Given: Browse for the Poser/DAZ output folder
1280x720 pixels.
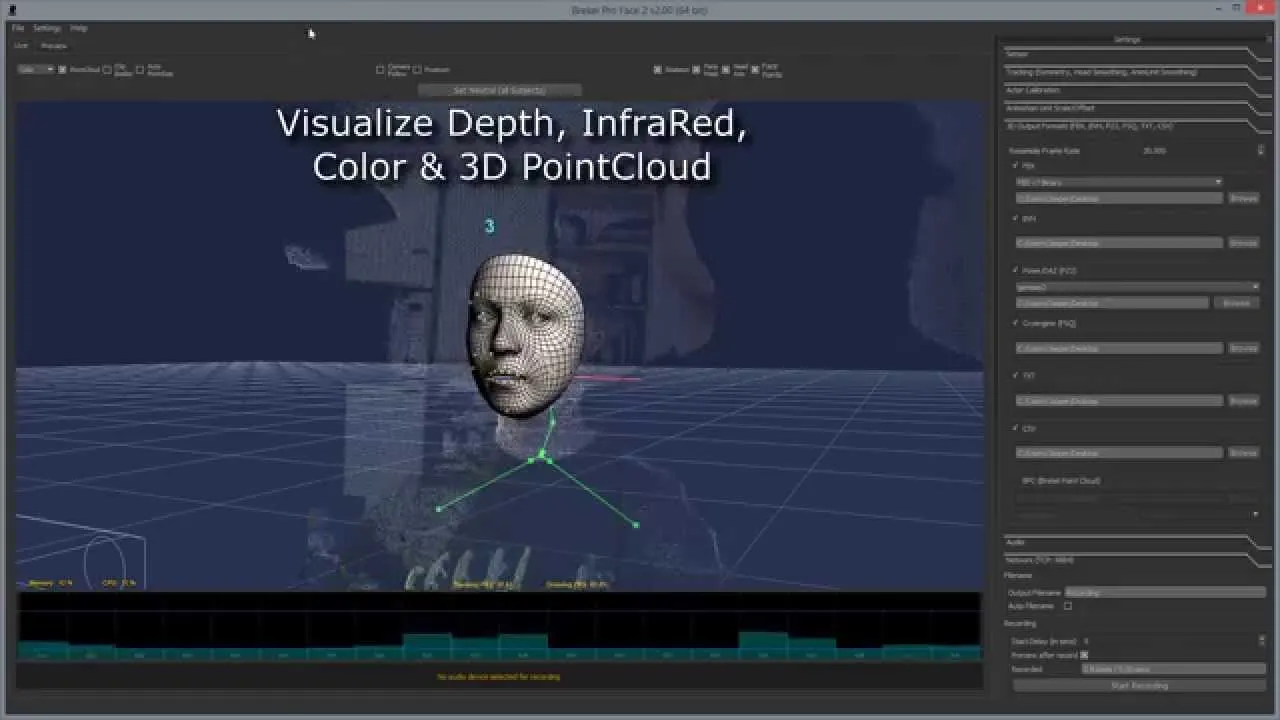Looking at the screenshot, I should pos(1236,303).
